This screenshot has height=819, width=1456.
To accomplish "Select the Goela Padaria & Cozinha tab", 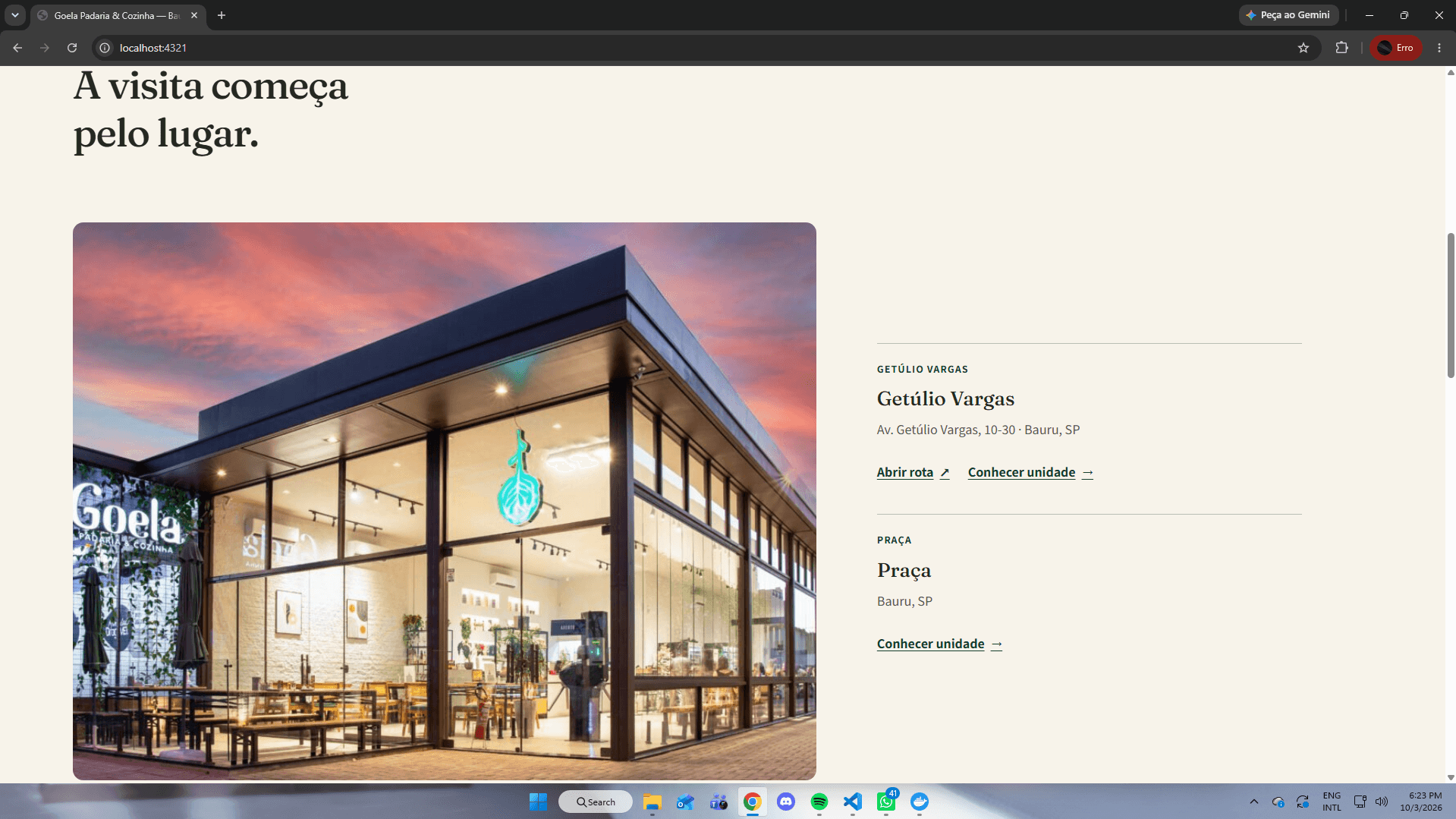I will tap(118, 15).
